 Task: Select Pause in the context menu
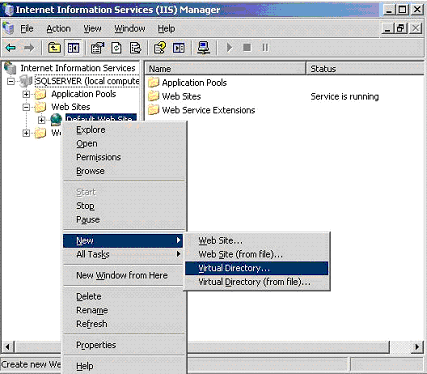coord(124,219)
